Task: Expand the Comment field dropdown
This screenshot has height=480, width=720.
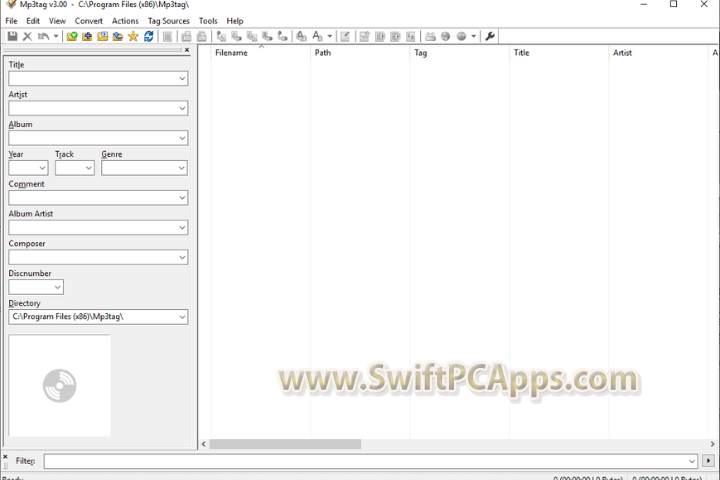Action: point(182,198)
